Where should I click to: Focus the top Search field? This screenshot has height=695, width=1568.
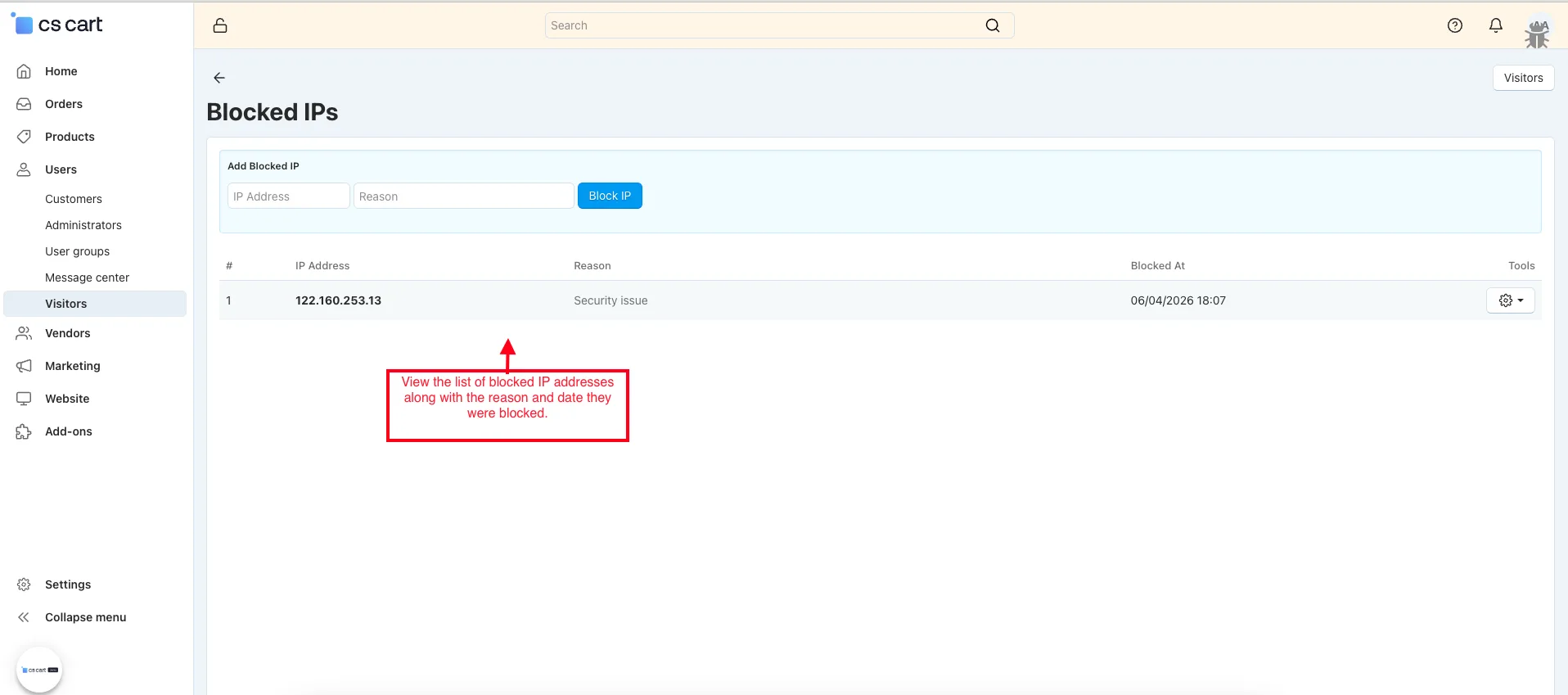click(x=779, y=25)
